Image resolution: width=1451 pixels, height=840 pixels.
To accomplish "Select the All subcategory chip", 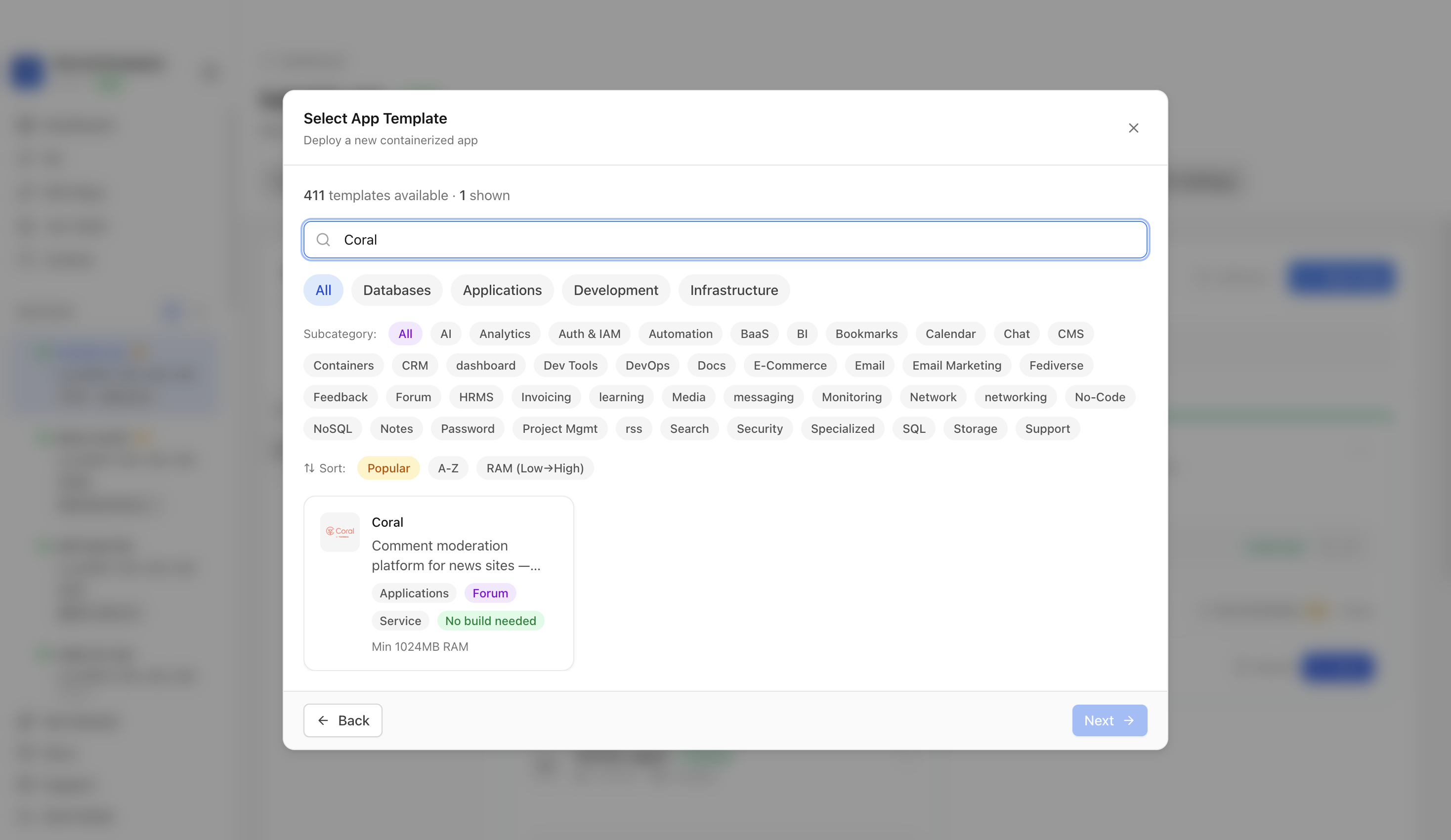I will click(x=405, y=334).
